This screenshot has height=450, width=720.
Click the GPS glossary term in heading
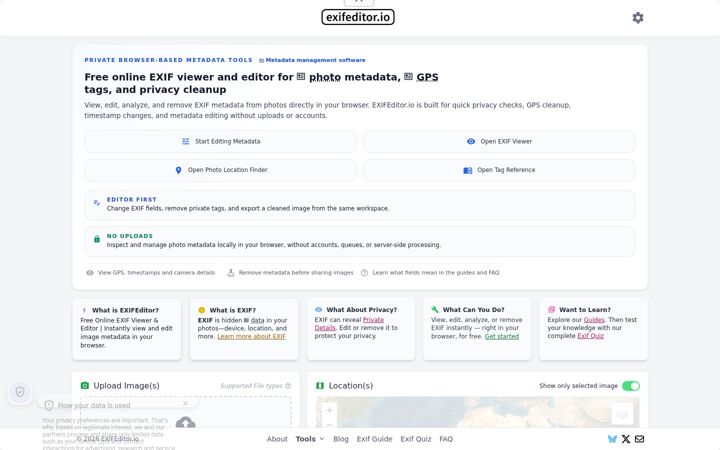click(427, 77)
